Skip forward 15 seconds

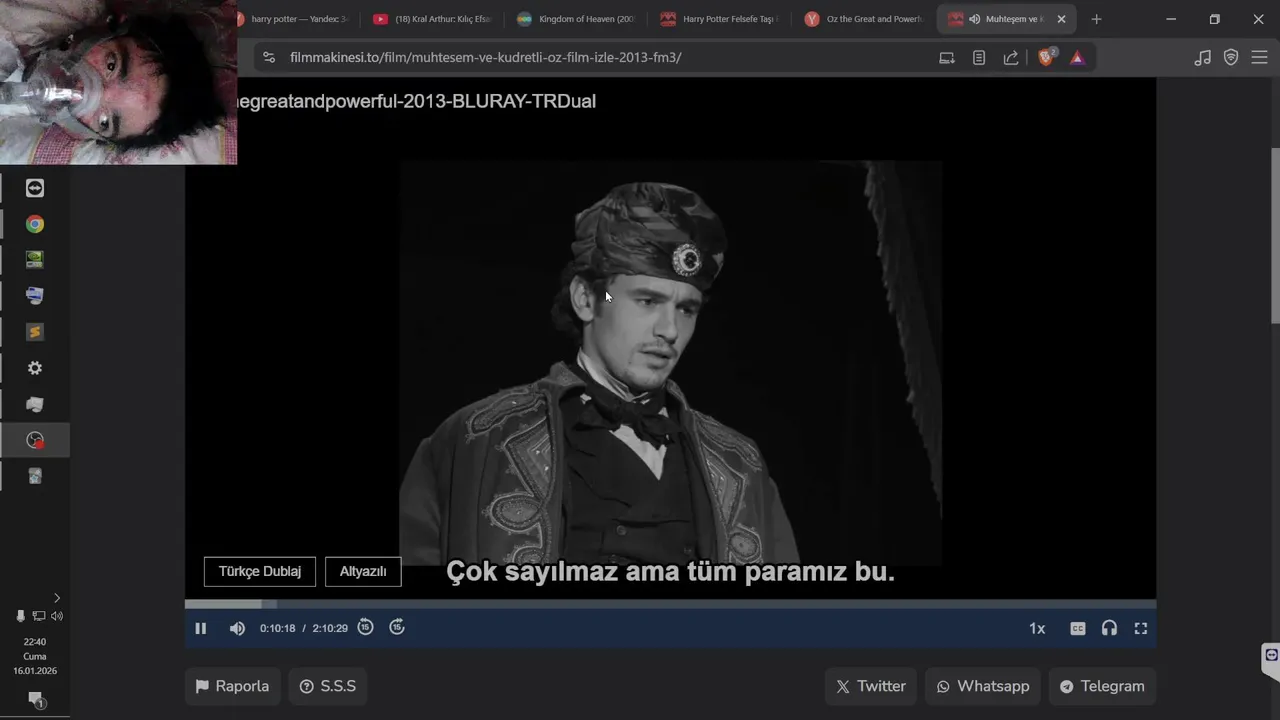point(397,627)
